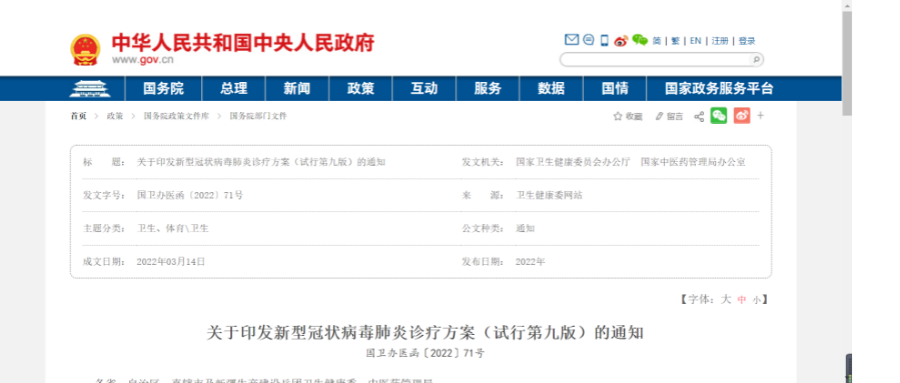Screen dimensions: 900x383
Task: Click the 发布日期 value 2022年
Action: 530,262
